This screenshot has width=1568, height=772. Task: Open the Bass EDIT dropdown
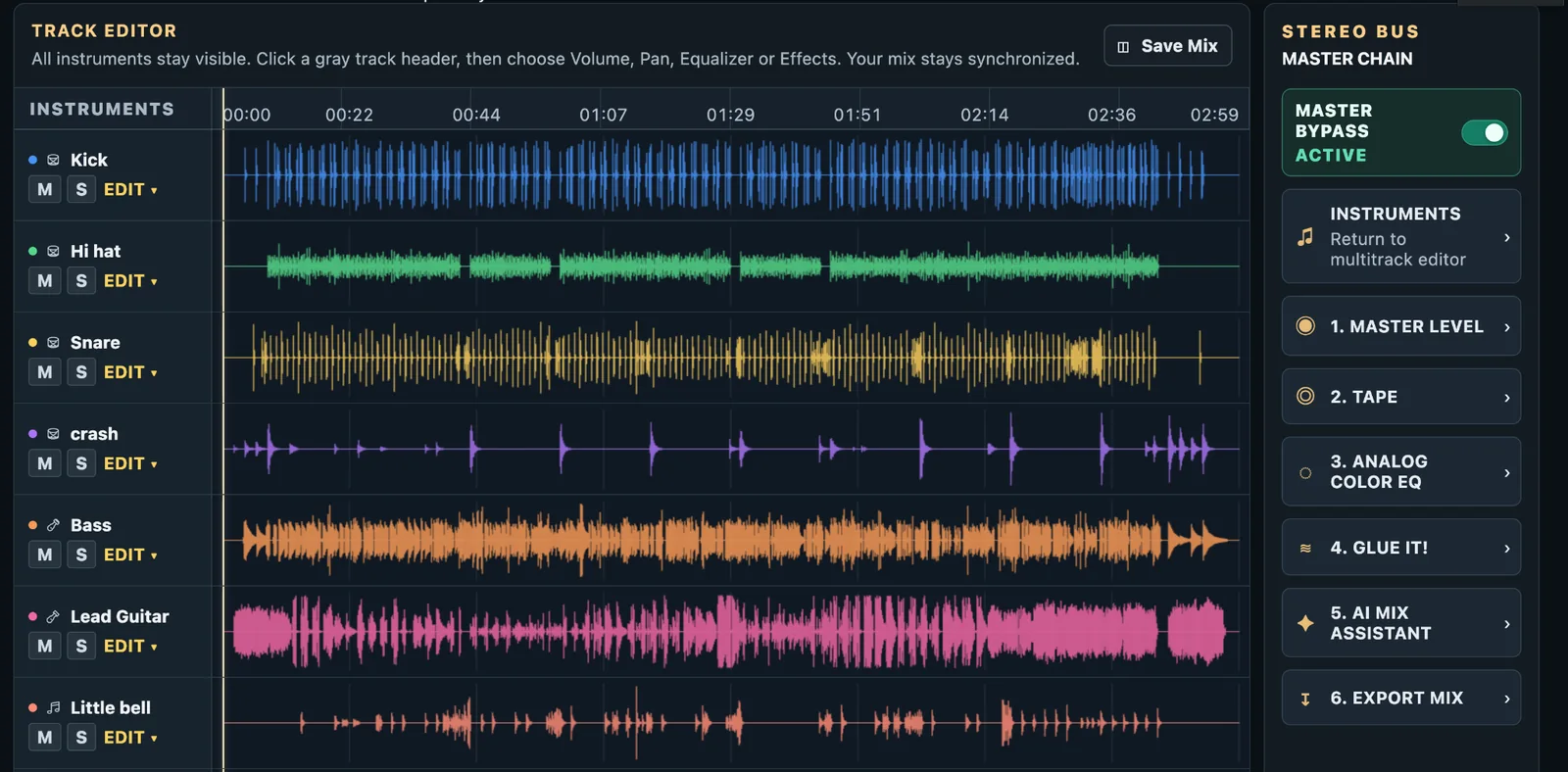130,555
